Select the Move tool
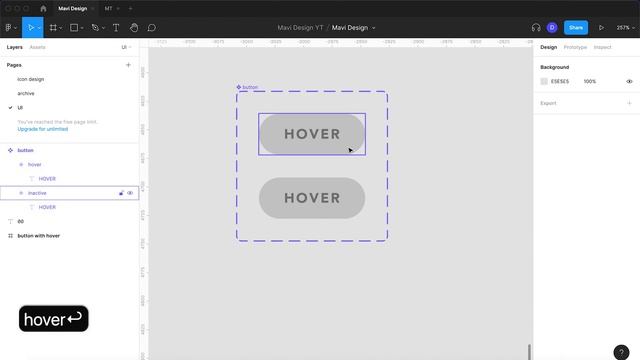The image size is (640, 360). [30, 28]
